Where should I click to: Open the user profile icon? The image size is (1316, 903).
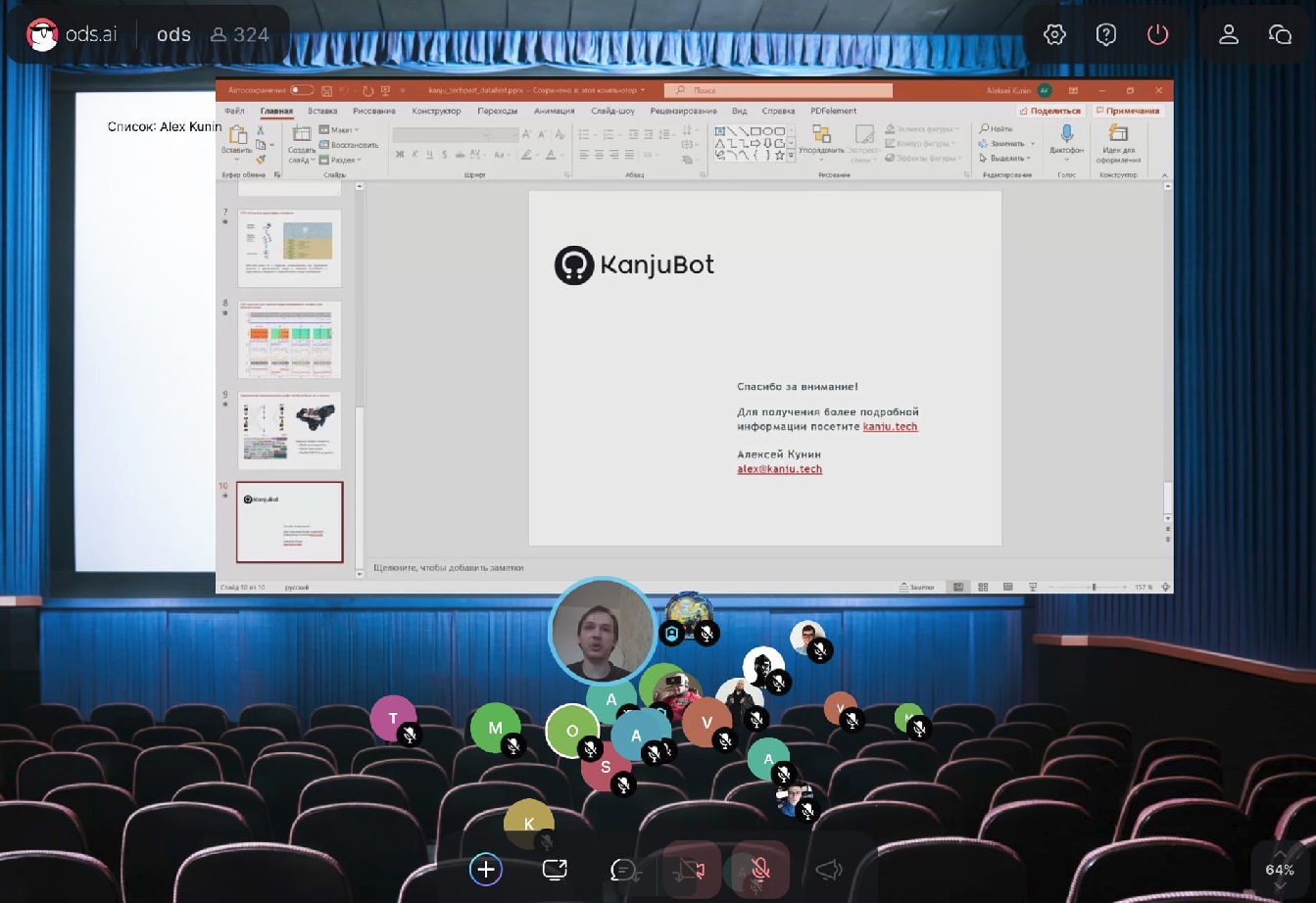click(1229, 34)
